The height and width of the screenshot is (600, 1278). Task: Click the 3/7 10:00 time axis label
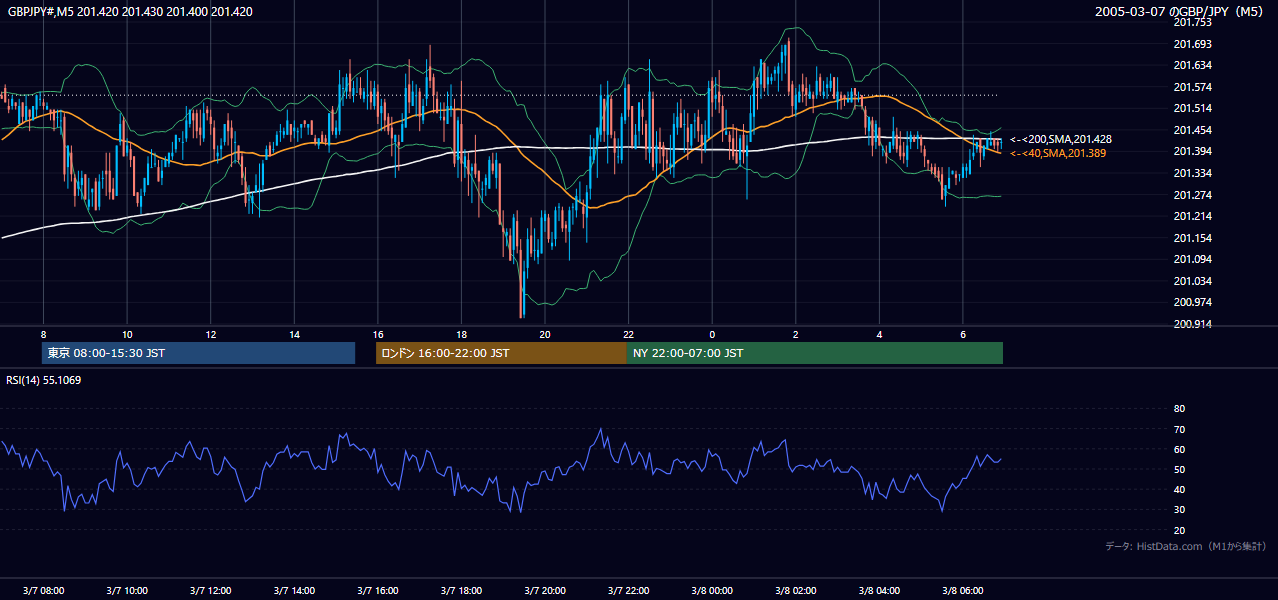click(x=127, y=590)
